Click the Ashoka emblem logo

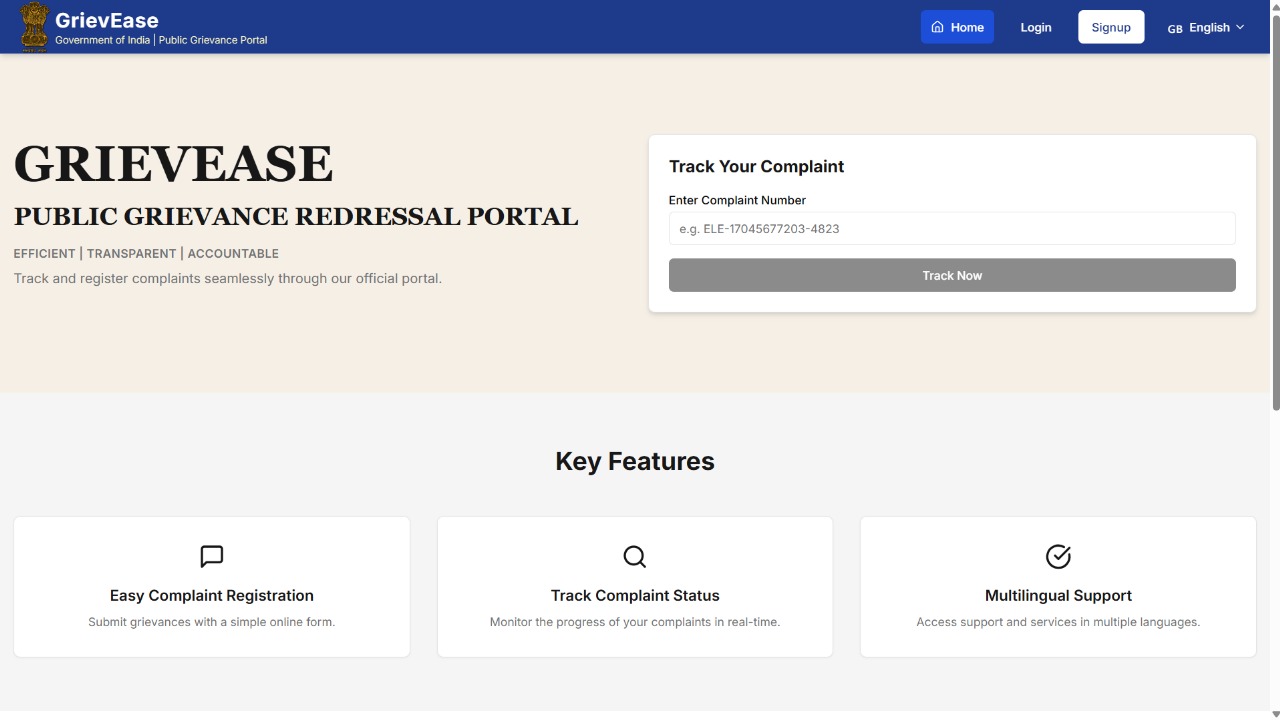tap(33, 26)
